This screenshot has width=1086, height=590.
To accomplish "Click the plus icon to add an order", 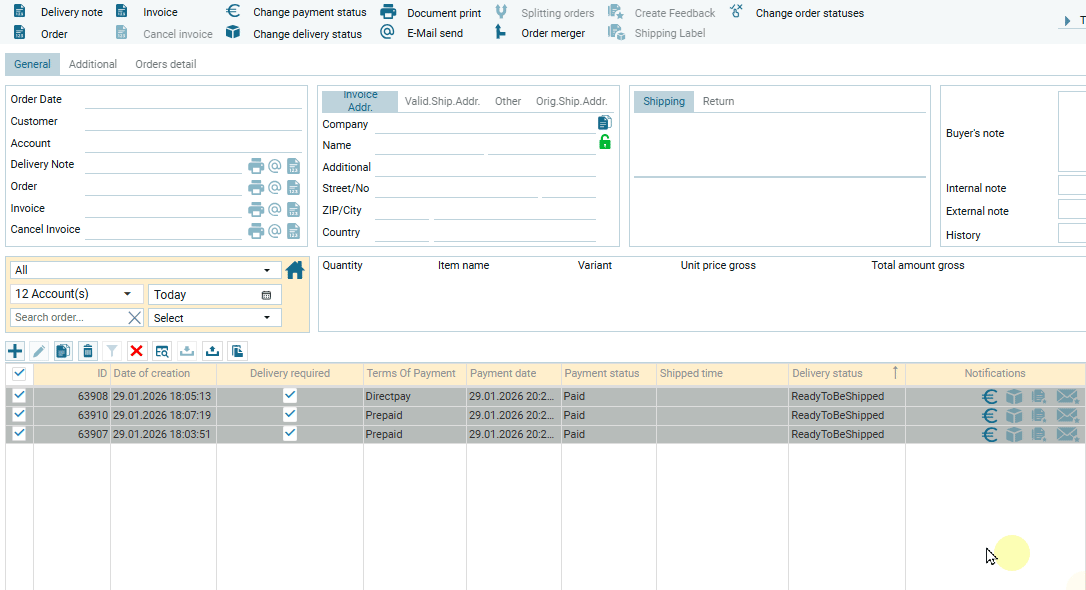I will 15,351.
